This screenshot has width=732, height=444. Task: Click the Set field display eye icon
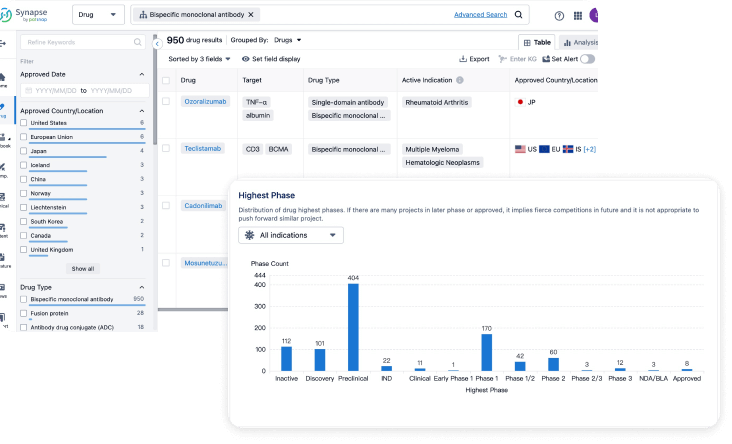coord(243,59)
